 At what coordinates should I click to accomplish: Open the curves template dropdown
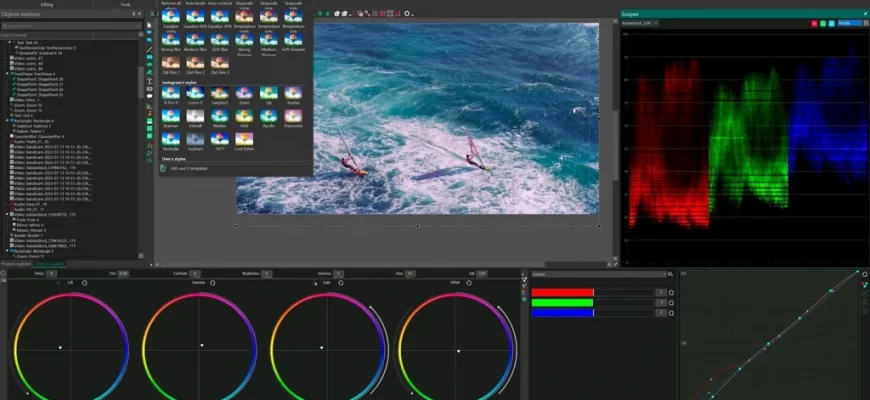[599, 274]
